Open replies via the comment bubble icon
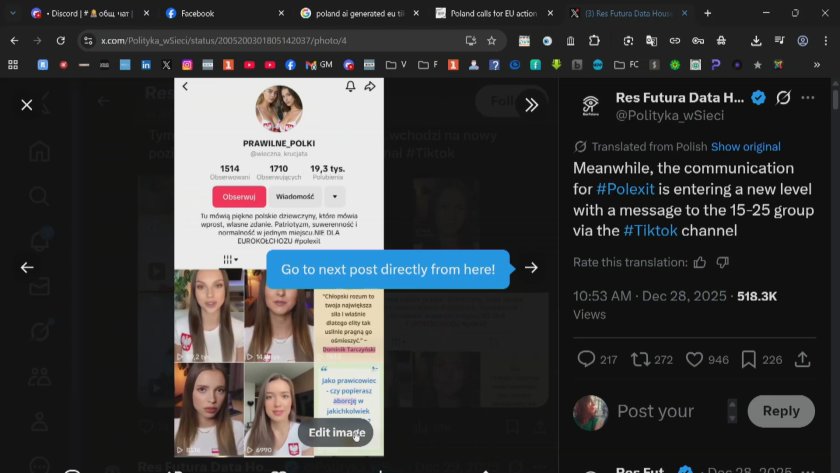Image resolution: width=840 pixels, height=473 pixels. click(586, 360)
